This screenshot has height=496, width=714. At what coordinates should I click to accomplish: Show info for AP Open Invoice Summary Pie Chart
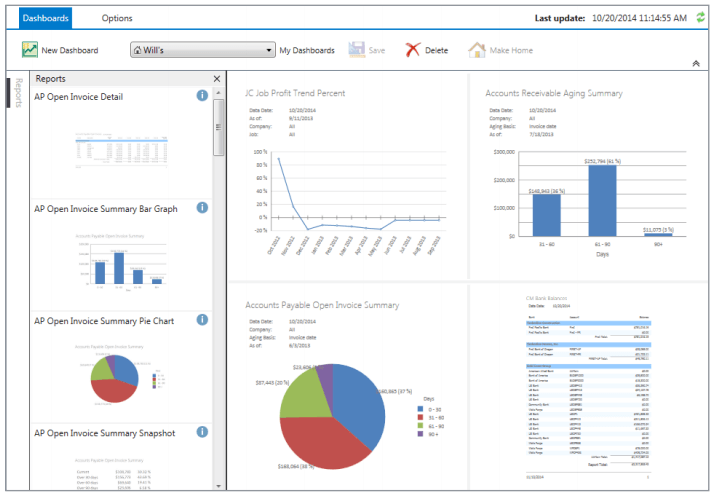point(202,320)
